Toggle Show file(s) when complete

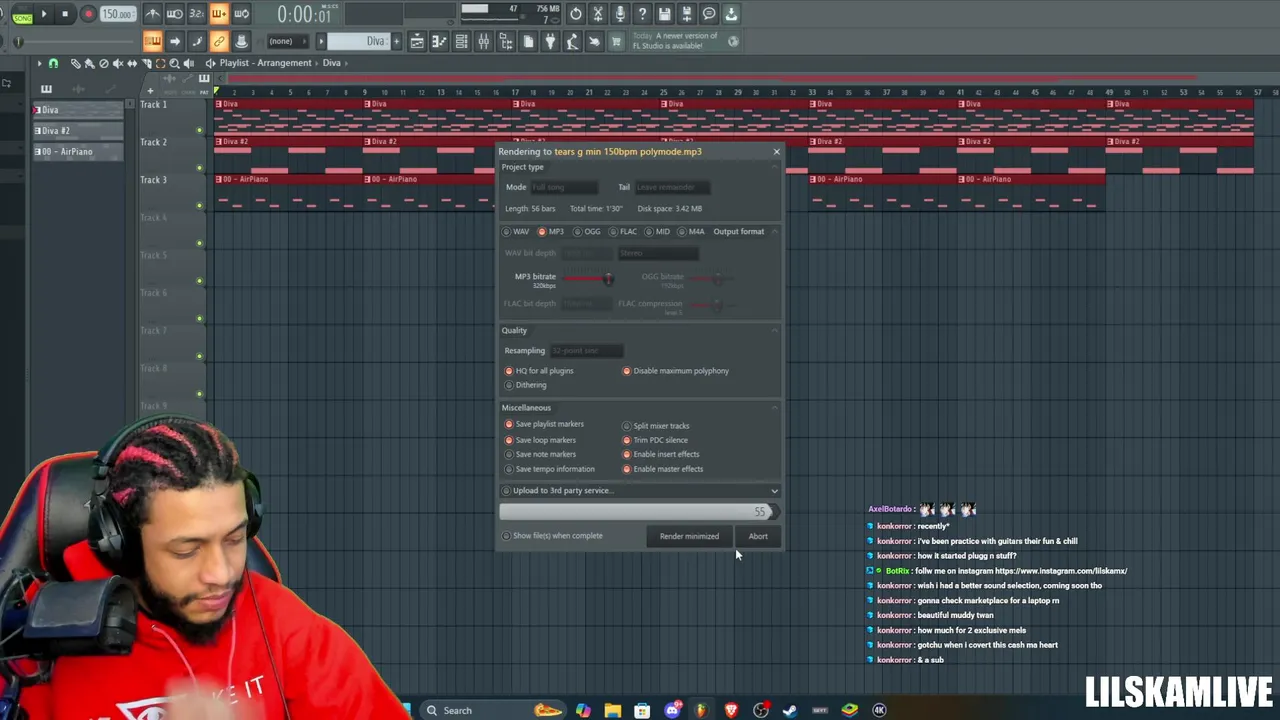553,536
